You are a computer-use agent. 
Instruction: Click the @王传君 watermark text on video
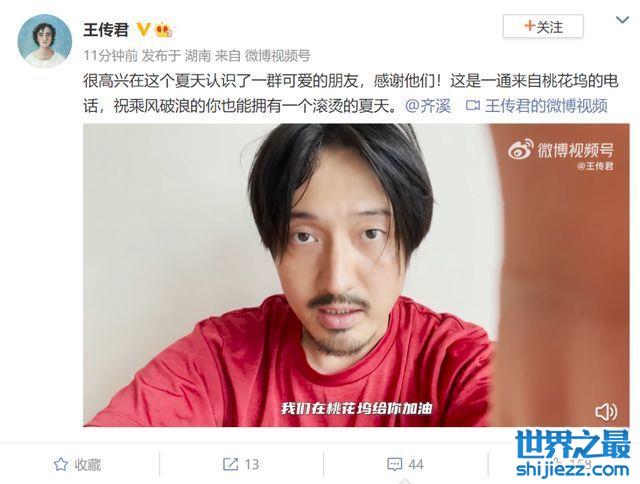point(595,166)
